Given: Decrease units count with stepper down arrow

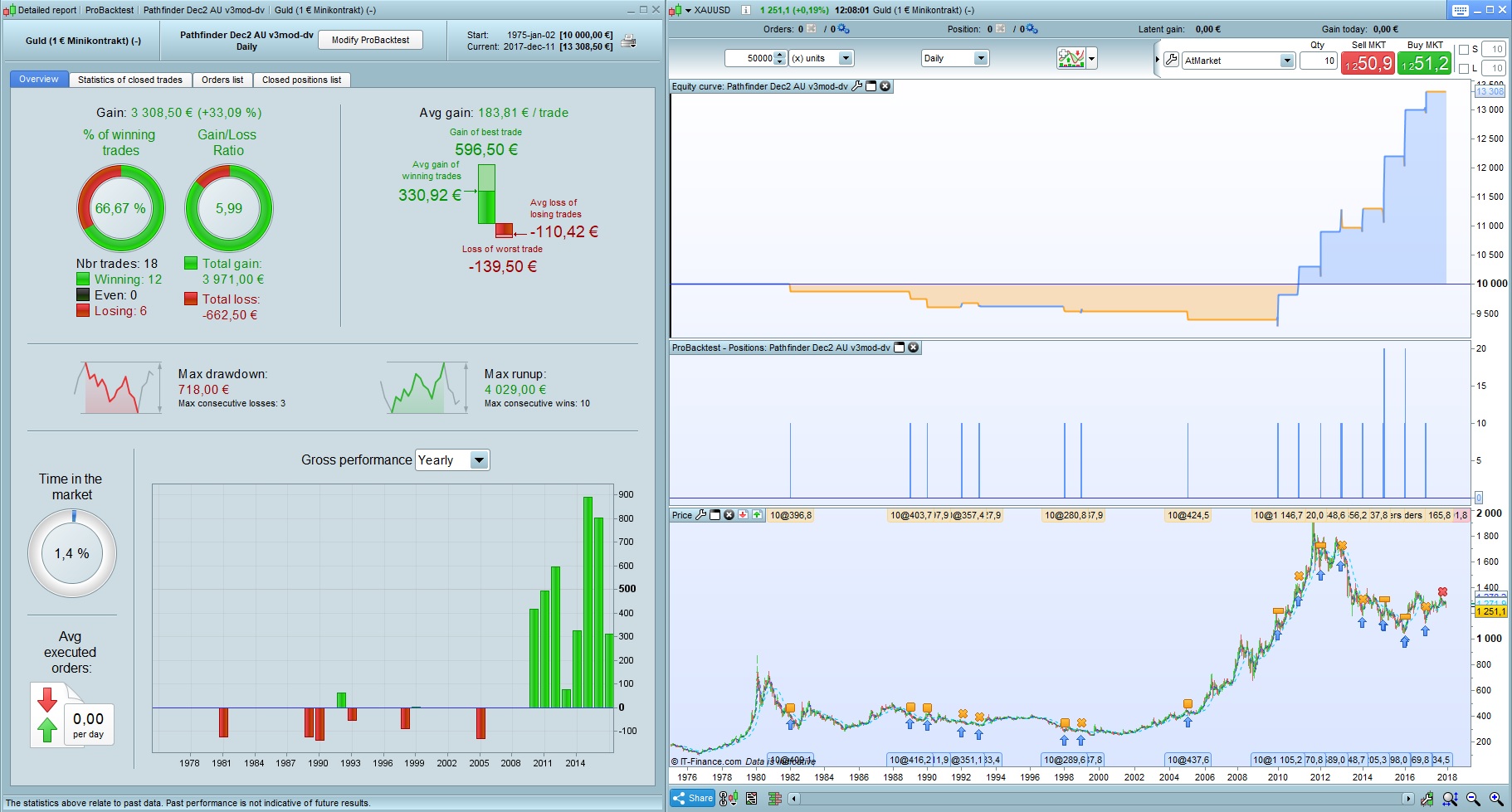Looking at the screenshot, I should point(779,62).
